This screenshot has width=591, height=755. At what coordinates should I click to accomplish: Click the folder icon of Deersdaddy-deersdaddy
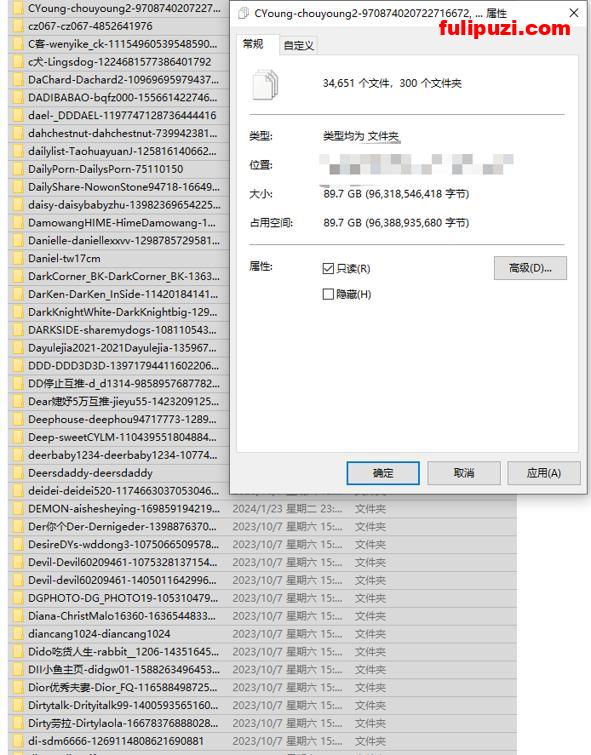point(18,473)
